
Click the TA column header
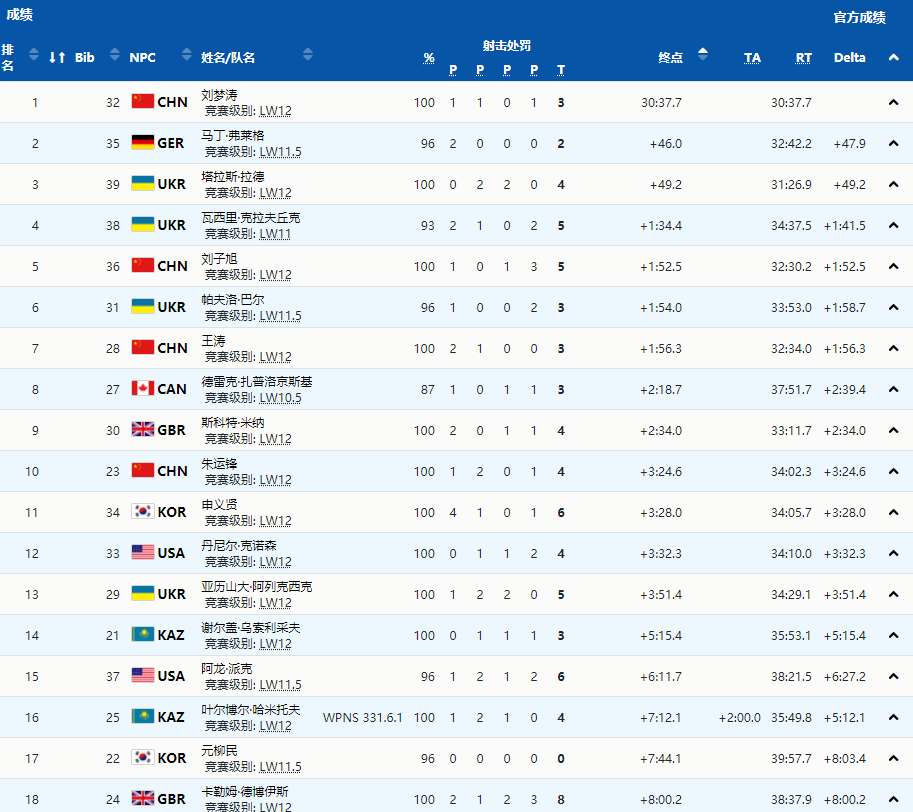coord(752,58)
